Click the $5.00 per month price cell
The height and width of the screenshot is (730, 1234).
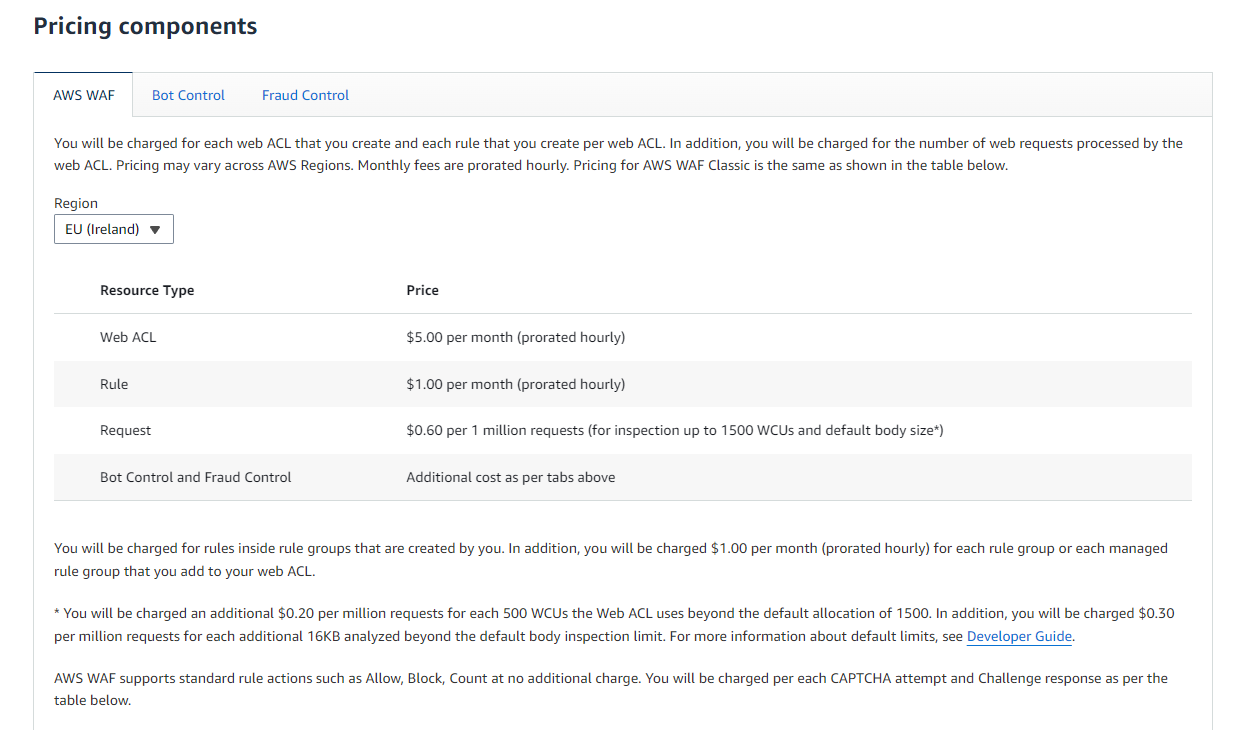coord(515,337)
